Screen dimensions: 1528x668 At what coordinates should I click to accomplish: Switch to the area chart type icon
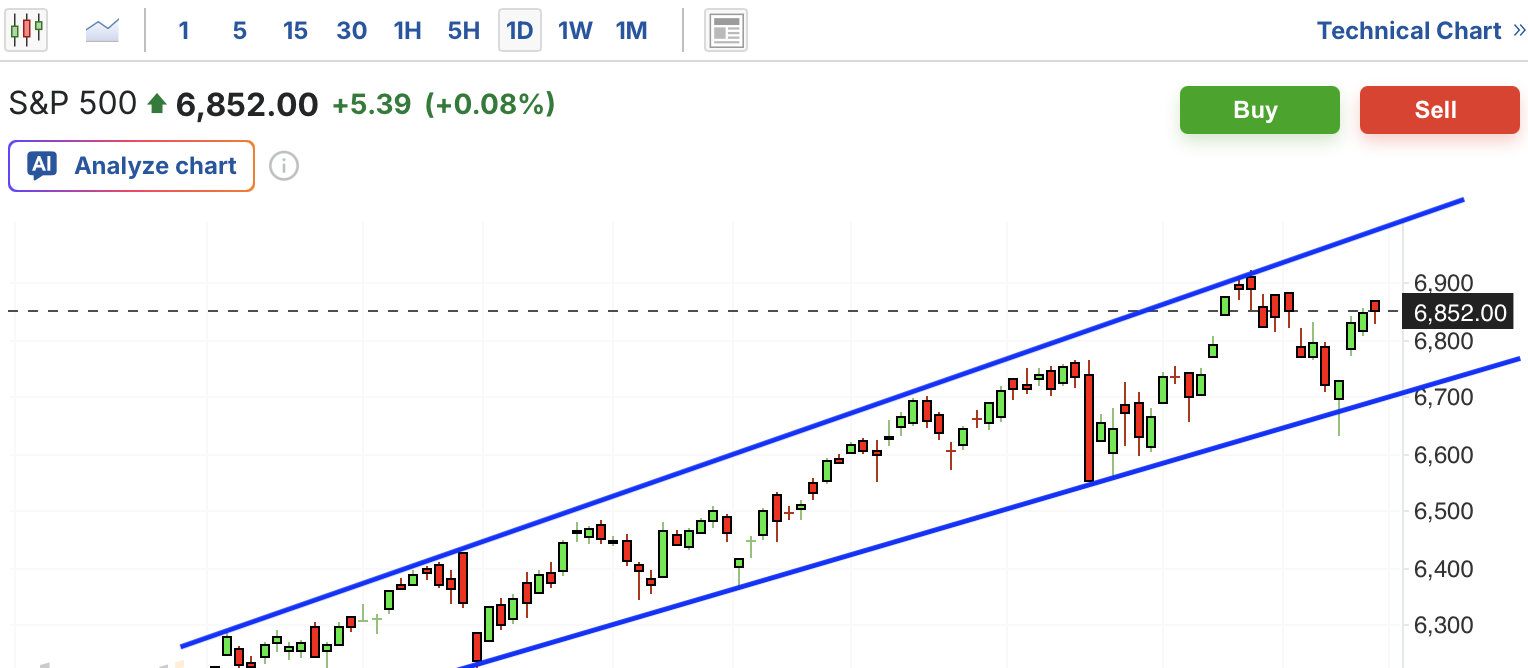pos(102,31)
